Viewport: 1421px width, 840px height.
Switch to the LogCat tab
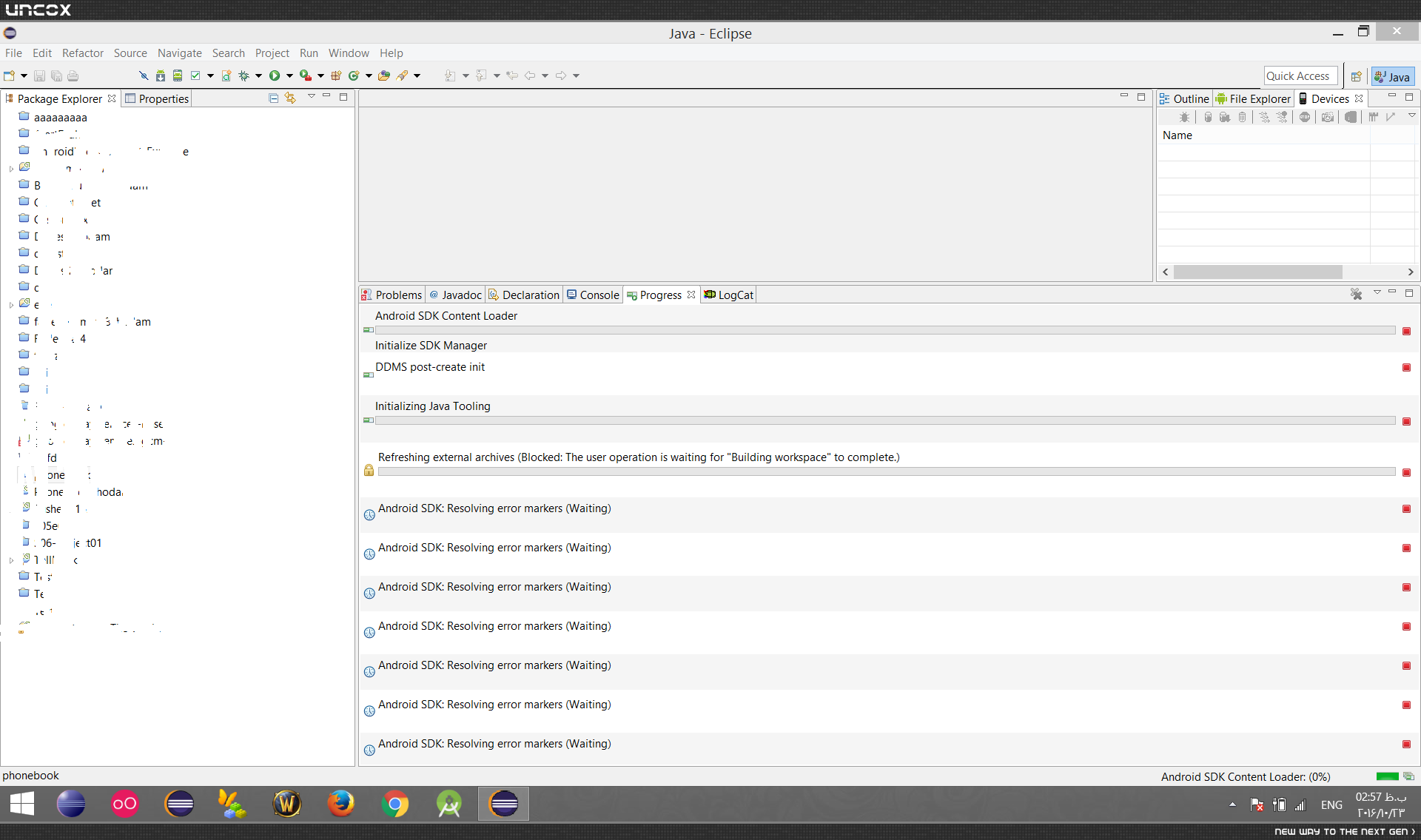point(729,295)
